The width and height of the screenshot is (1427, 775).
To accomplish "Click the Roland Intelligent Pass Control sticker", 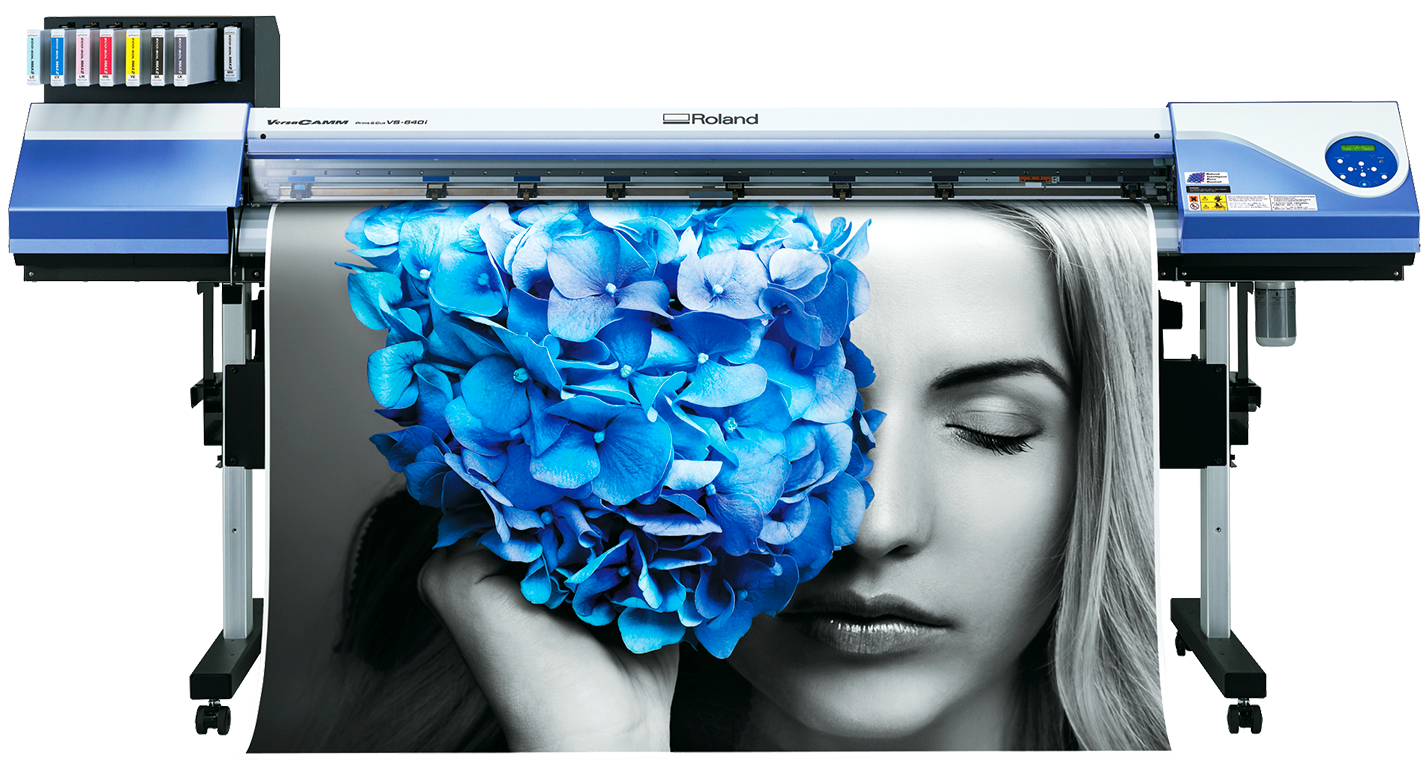I will [x=1207, y=178].
